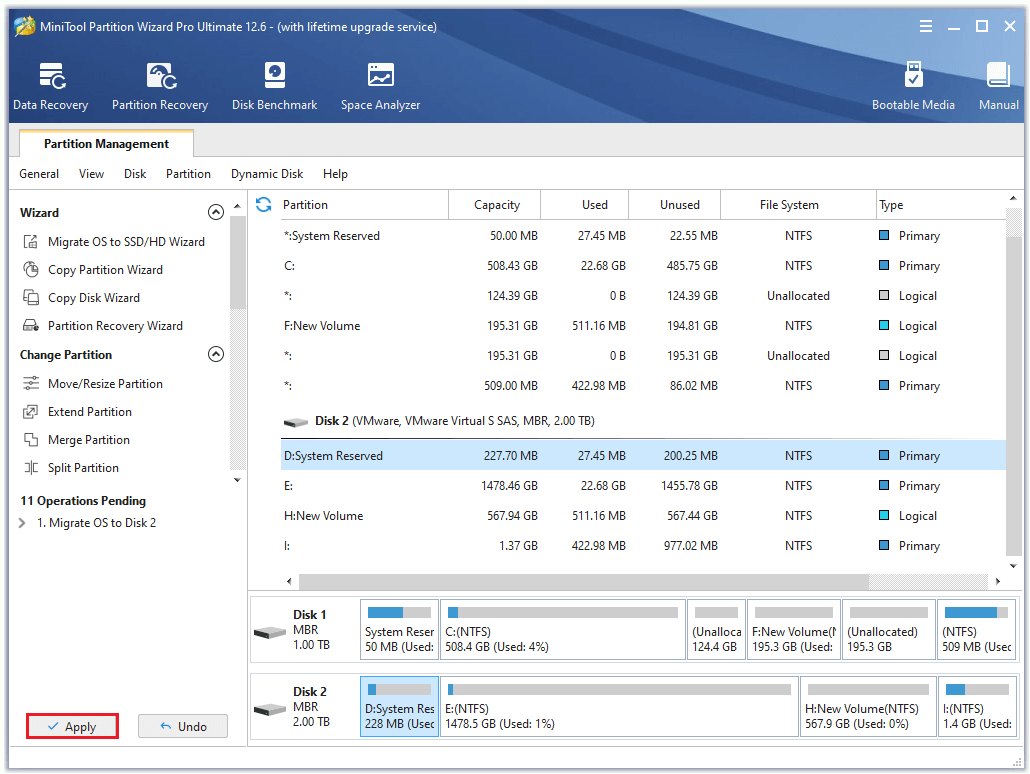Open the View menu
The width and height of the screenshot is (1030, 774).
91,173
